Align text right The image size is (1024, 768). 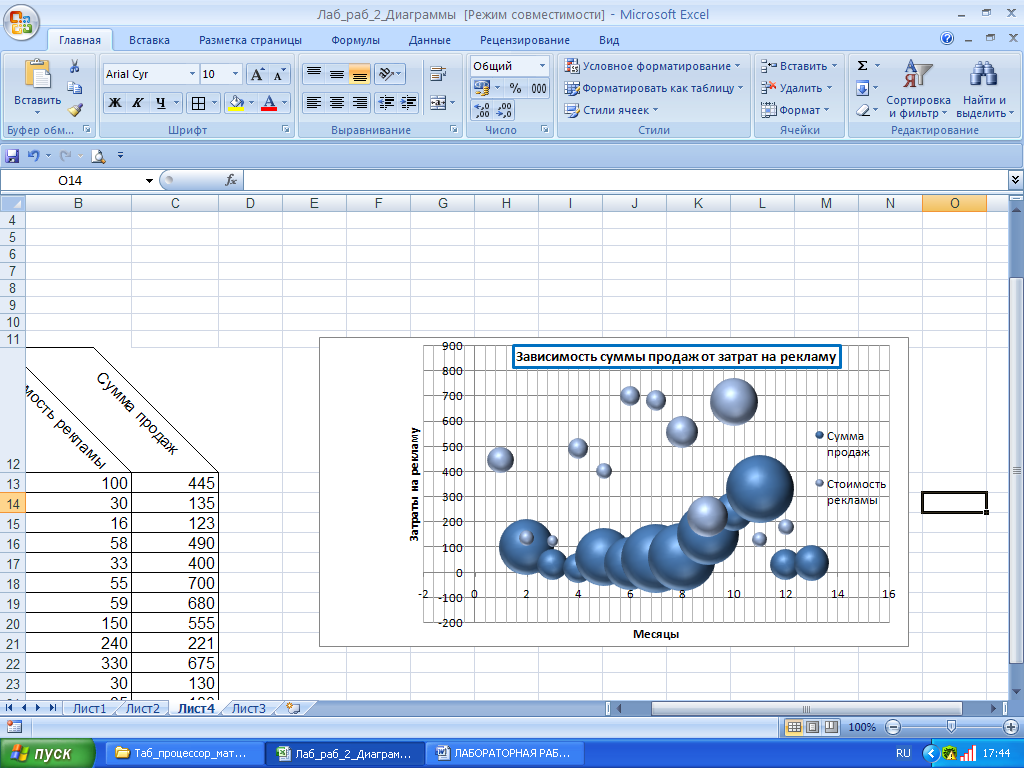(x=359, y=103)
